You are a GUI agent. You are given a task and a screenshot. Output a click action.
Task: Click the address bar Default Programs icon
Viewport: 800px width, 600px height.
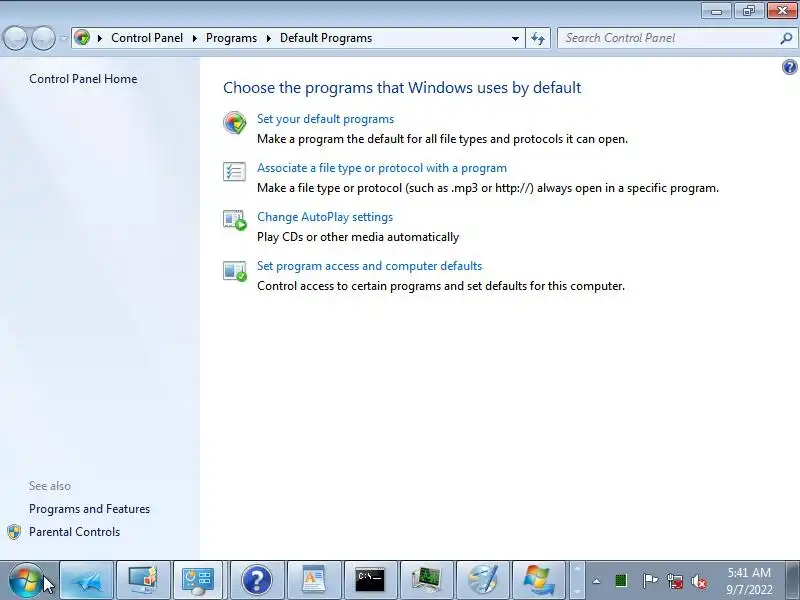tap(82, 38)
